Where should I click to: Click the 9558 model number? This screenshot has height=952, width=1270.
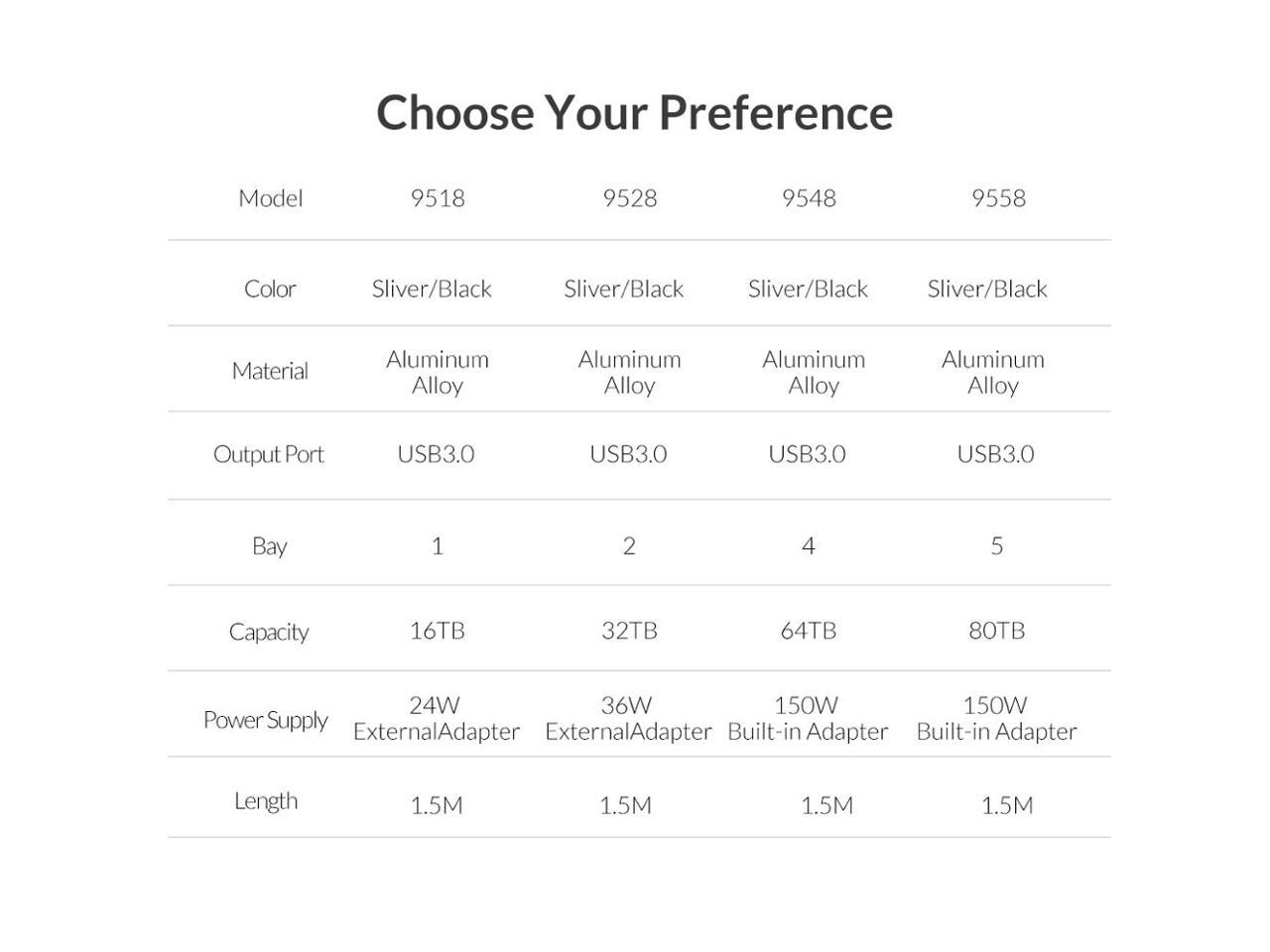point(998,198)
